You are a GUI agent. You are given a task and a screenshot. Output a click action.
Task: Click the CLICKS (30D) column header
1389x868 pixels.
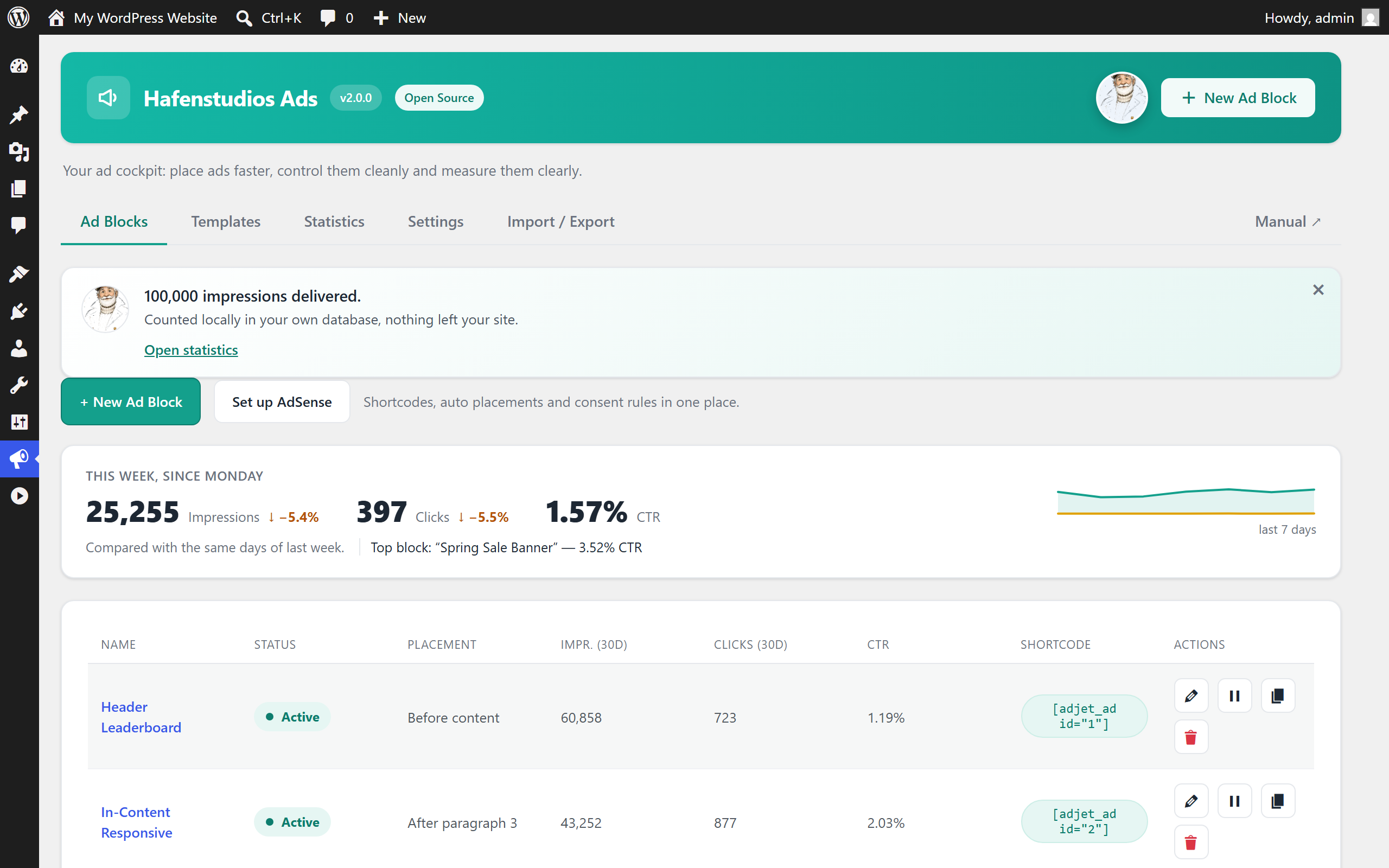click(x=750, y=644)
